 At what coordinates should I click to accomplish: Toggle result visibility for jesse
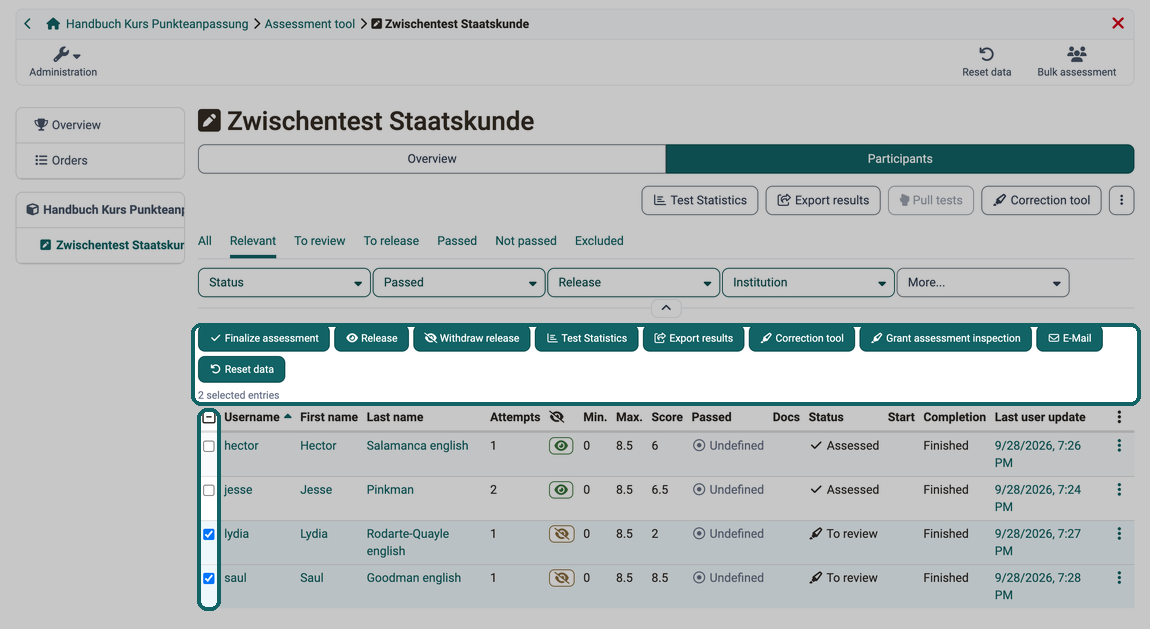[x=561, y=490]
